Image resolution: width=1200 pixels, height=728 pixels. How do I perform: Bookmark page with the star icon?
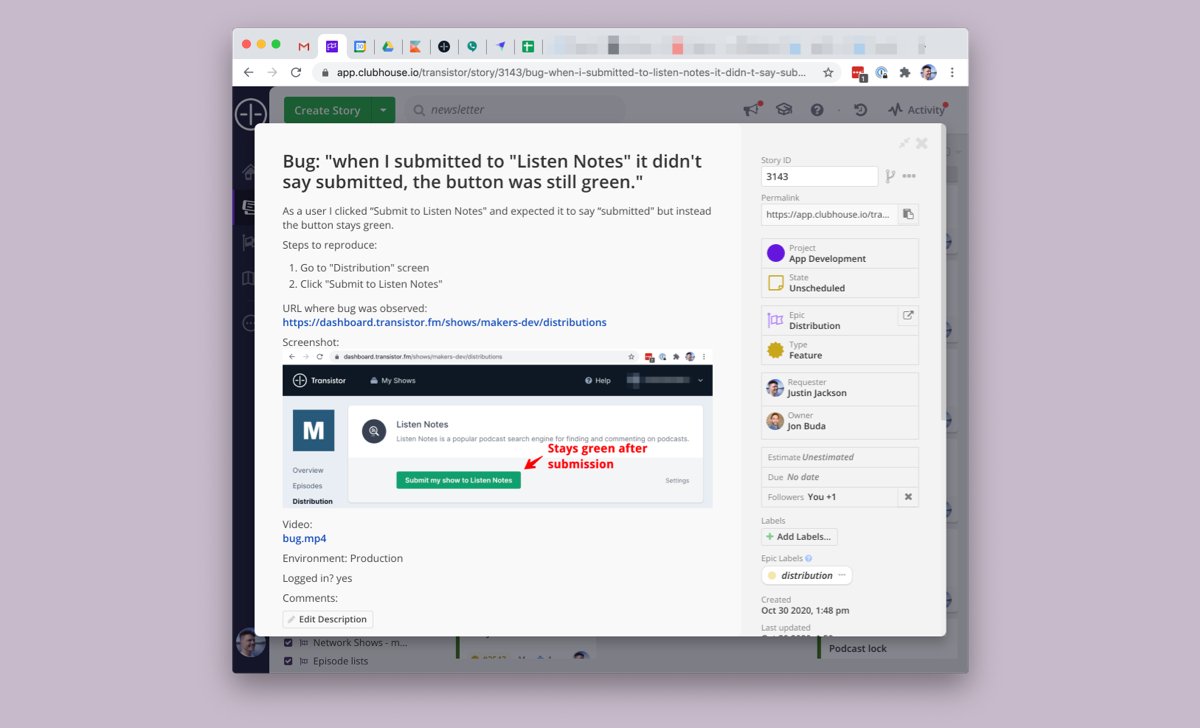pyautogui.click(x=828, y=73)
